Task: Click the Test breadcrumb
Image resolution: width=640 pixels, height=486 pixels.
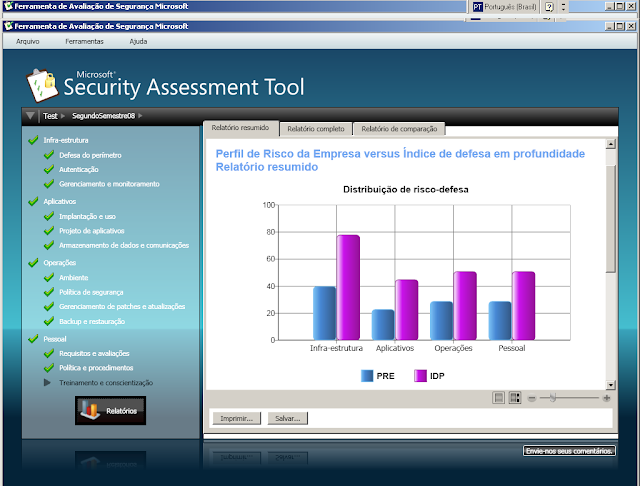Action: tap(50, 116)
